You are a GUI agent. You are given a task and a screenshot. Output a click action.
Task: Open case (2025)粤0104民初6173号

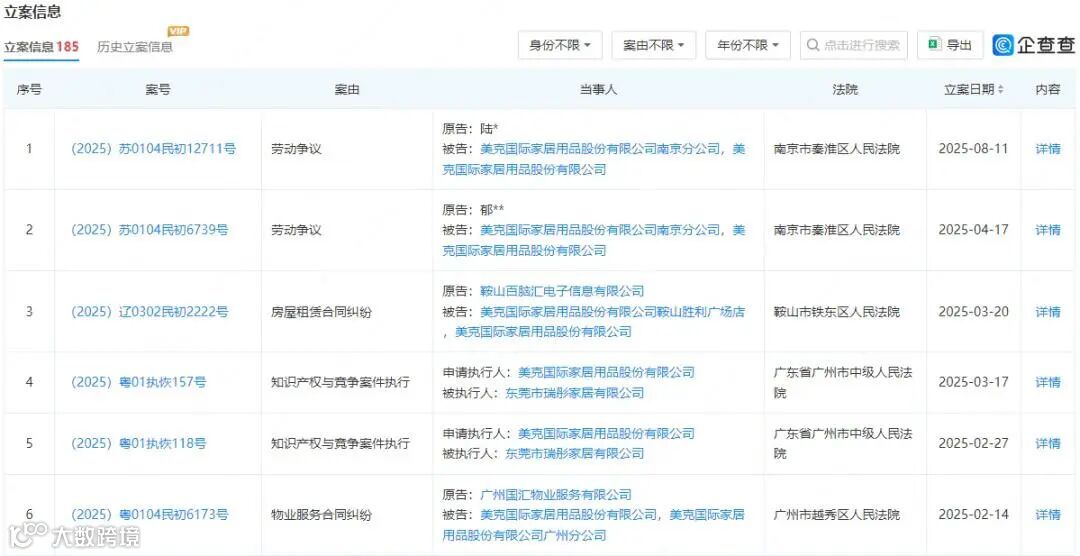(149, 514)
